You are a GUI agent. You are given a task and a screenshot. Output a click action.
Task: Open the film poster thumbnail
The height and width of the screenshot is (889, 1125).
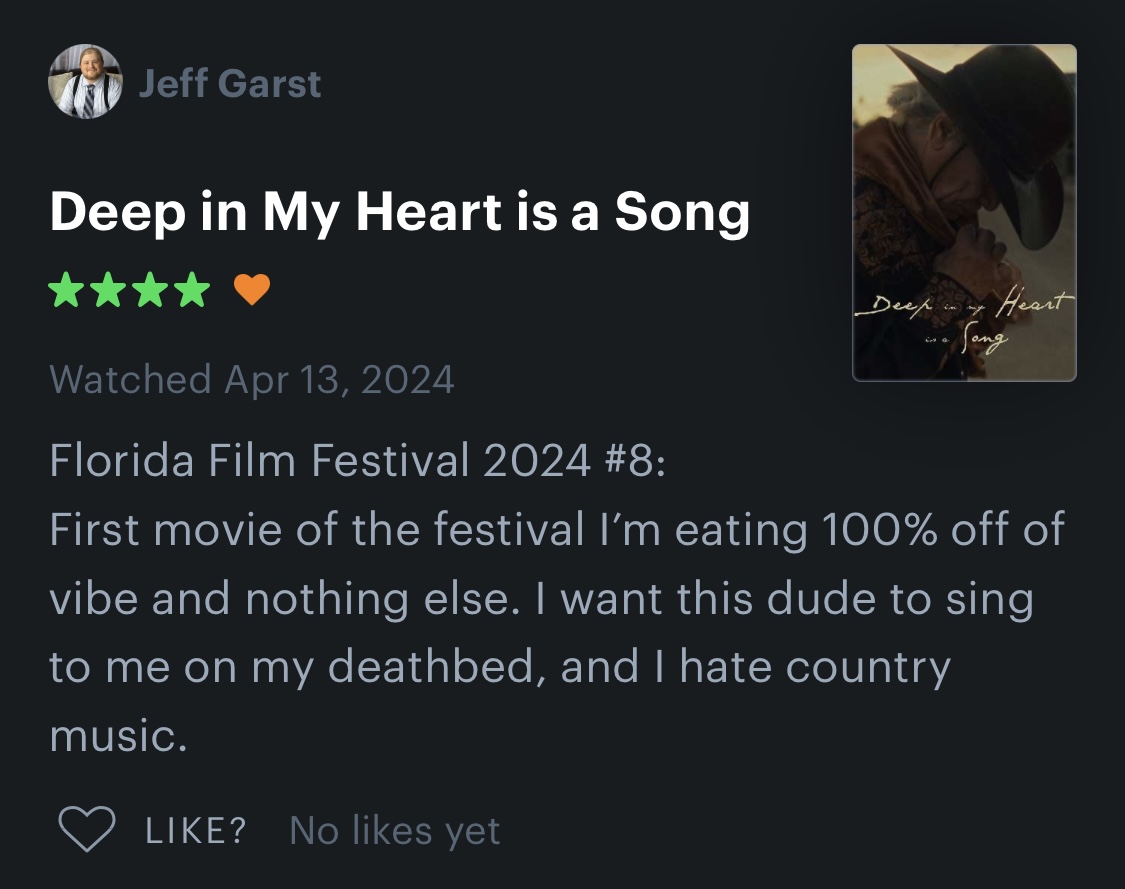[964, 213]
